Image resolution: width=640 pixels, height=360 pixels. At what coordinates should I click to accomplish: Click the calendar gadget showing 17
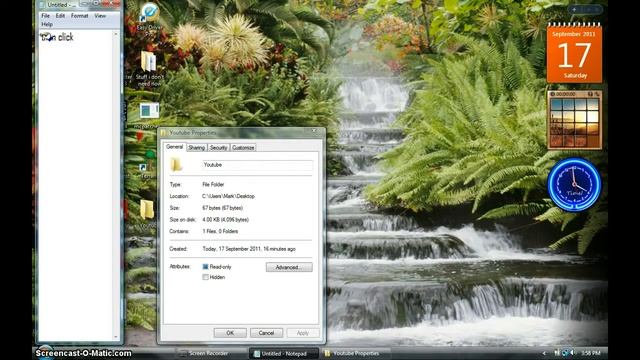(574, 53)
